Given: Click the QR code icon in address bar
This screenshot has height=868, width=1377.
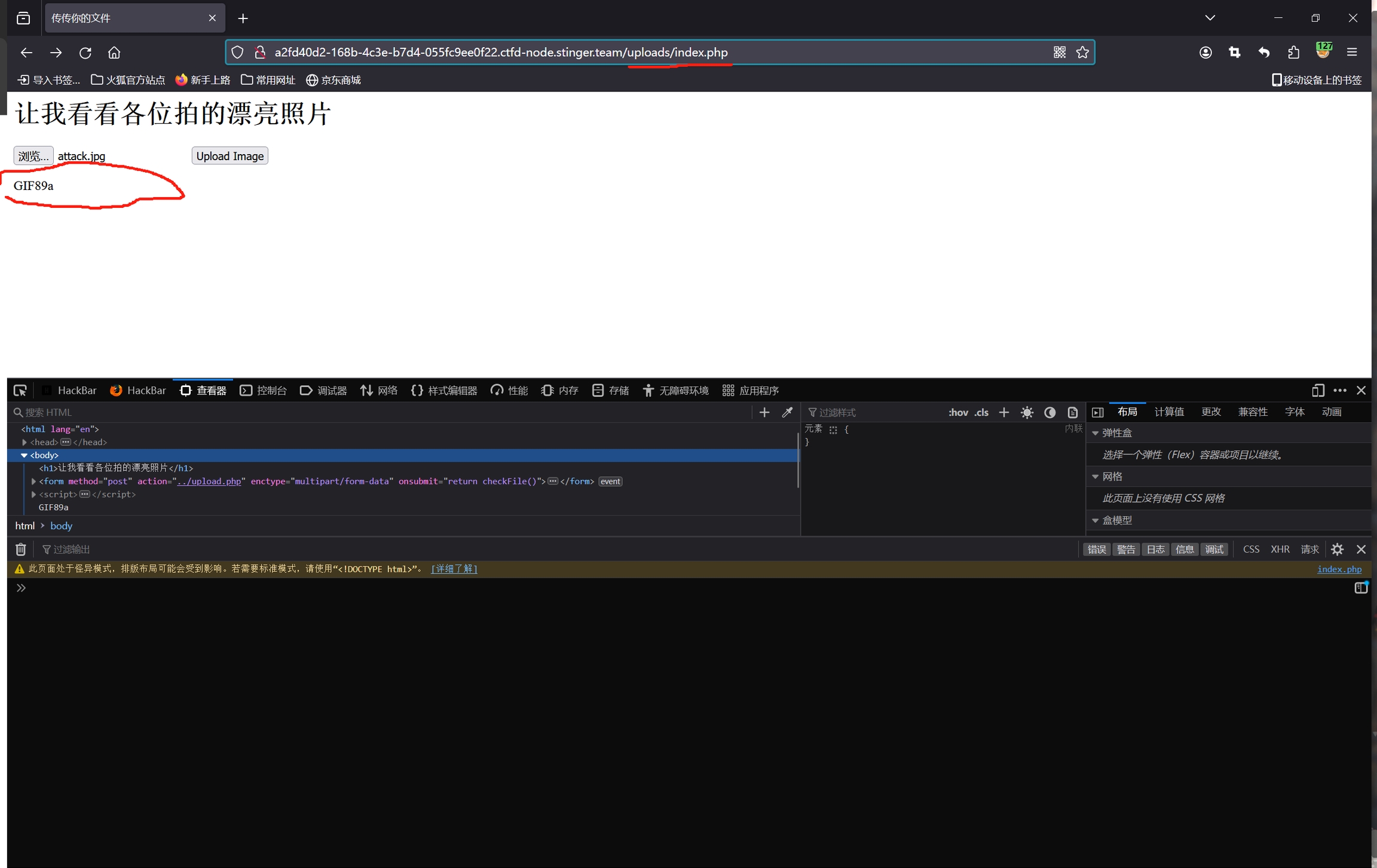Looking at the screenshot, I should [x=1059, y=53].
